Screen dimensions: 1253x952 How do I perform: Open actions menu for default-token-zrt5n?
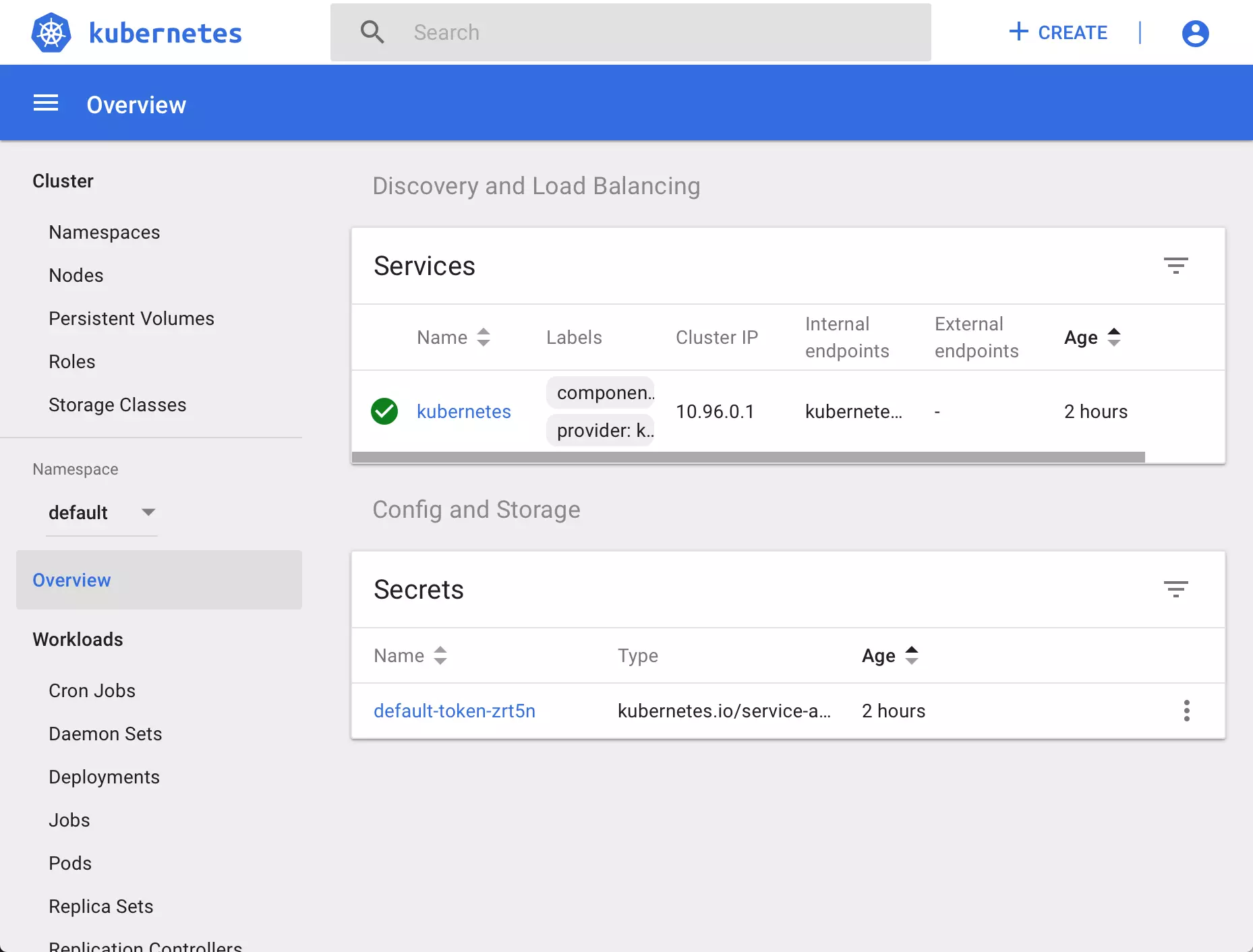point(1186,711)
